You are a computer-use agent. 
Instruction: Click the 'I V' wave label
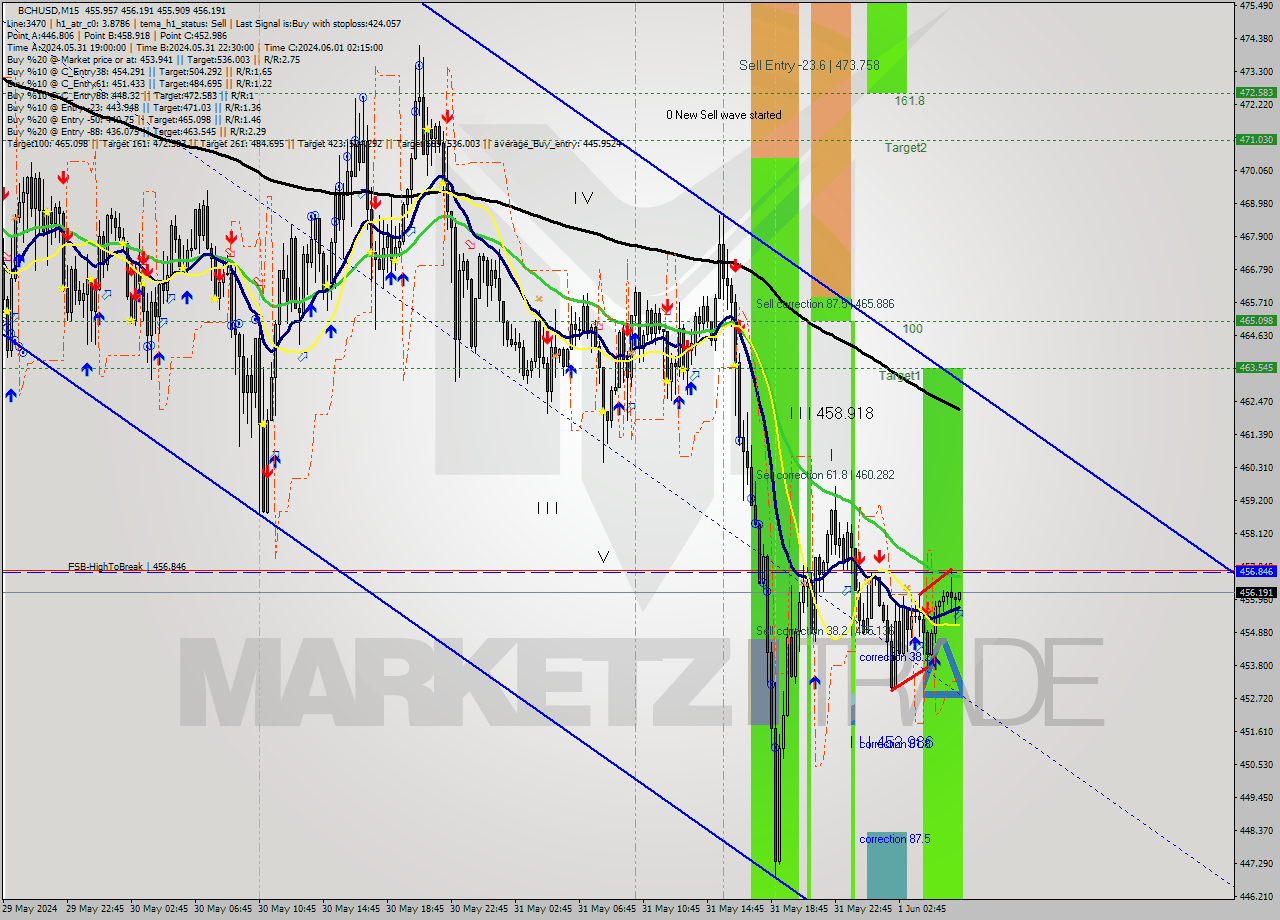[583, 198]
